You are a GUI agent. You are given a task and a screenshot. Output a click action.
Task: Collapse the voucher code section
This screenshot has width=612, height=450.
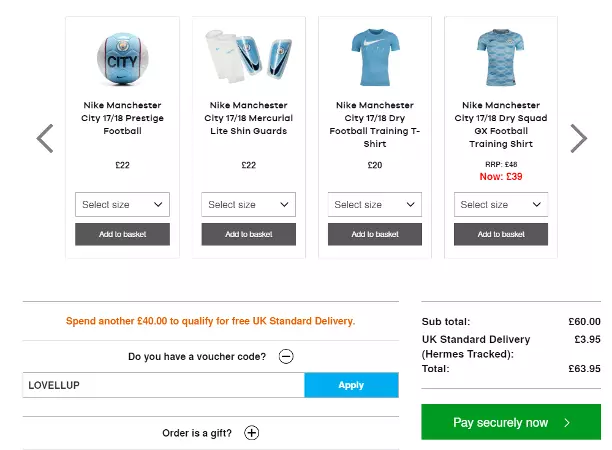(x=286, y=356)
